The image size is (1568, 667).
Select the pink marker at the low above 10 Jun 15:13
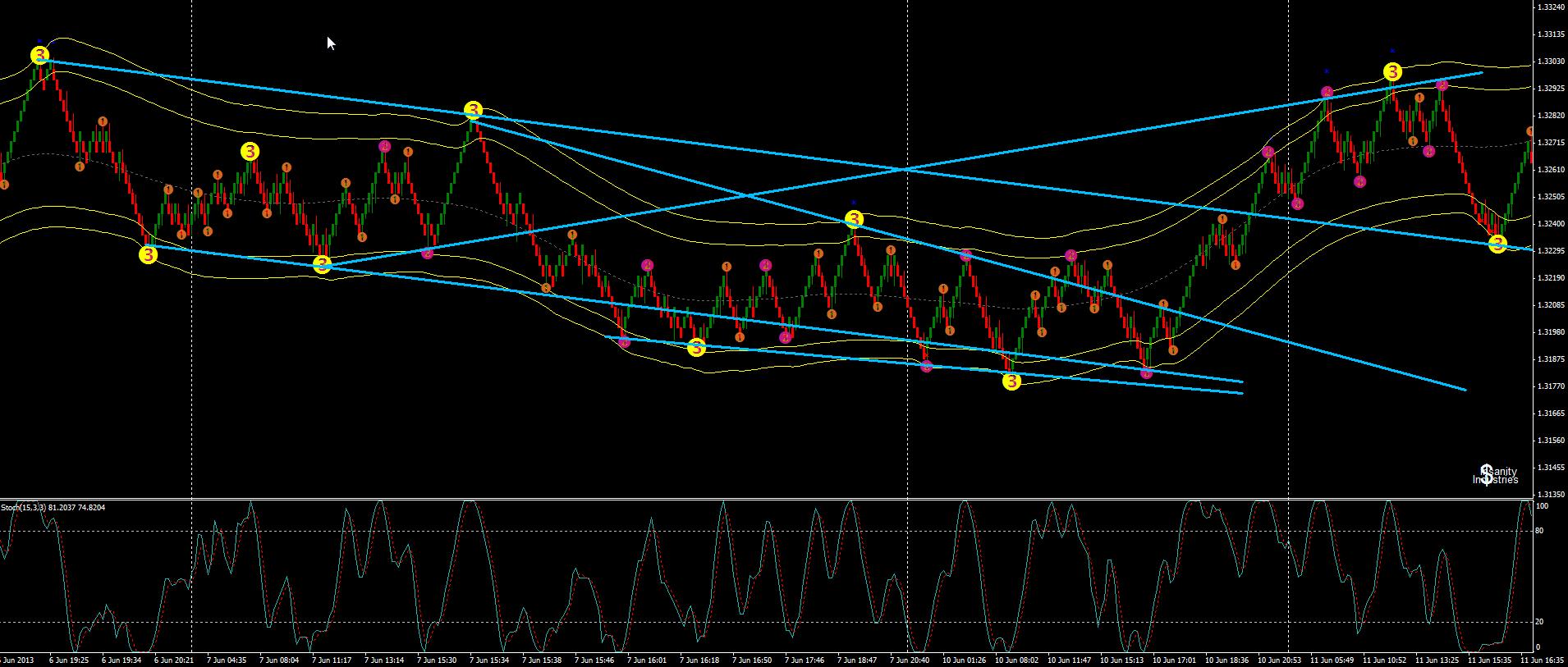coord(1146,373)
